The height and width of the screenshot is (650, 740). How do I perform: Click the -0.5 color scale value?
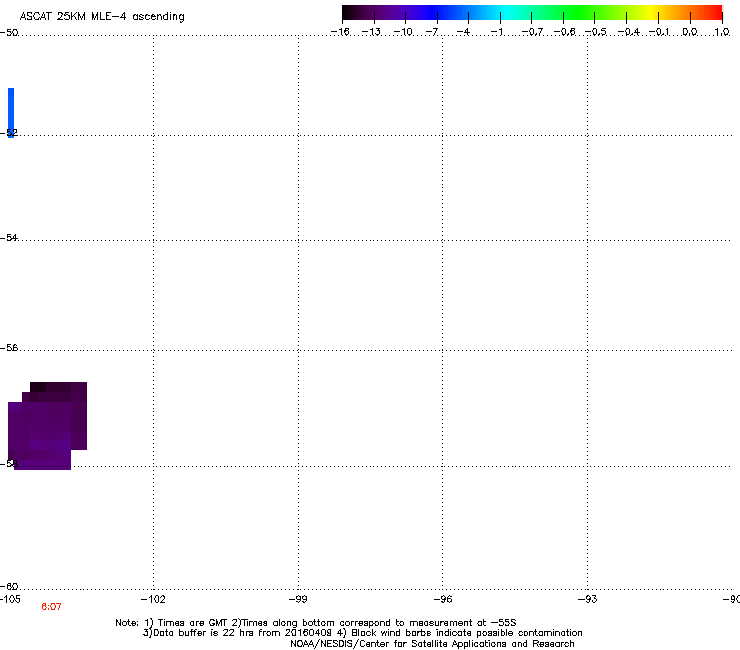[x=596, y=32]
